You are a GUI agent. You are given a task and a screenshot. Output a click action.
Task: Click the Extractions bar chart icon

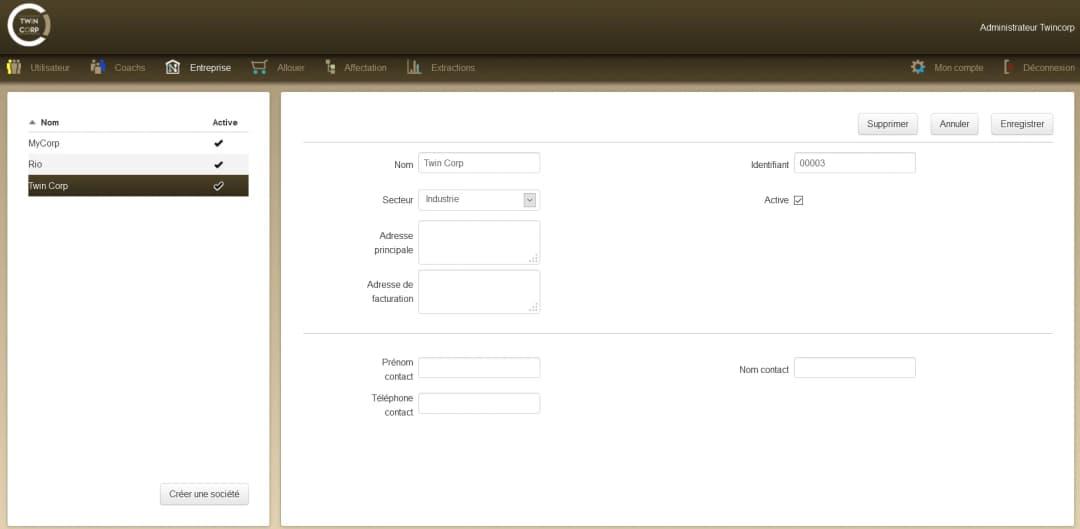pyautogui.click(x=414, y=67)
